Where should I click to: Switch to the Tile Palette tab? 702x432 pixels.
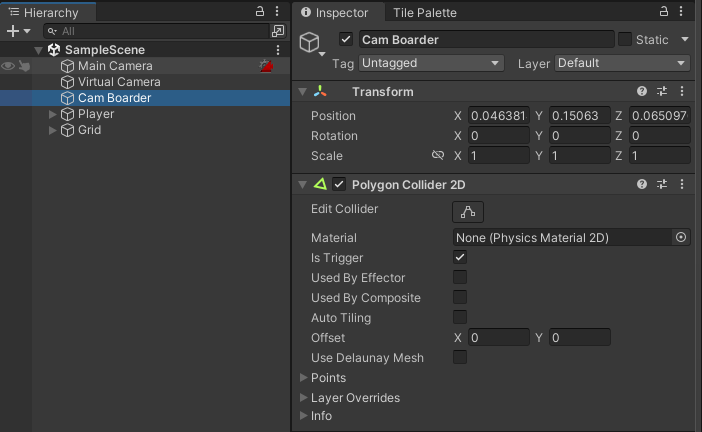pyautogui.click(x=423, y=13)
